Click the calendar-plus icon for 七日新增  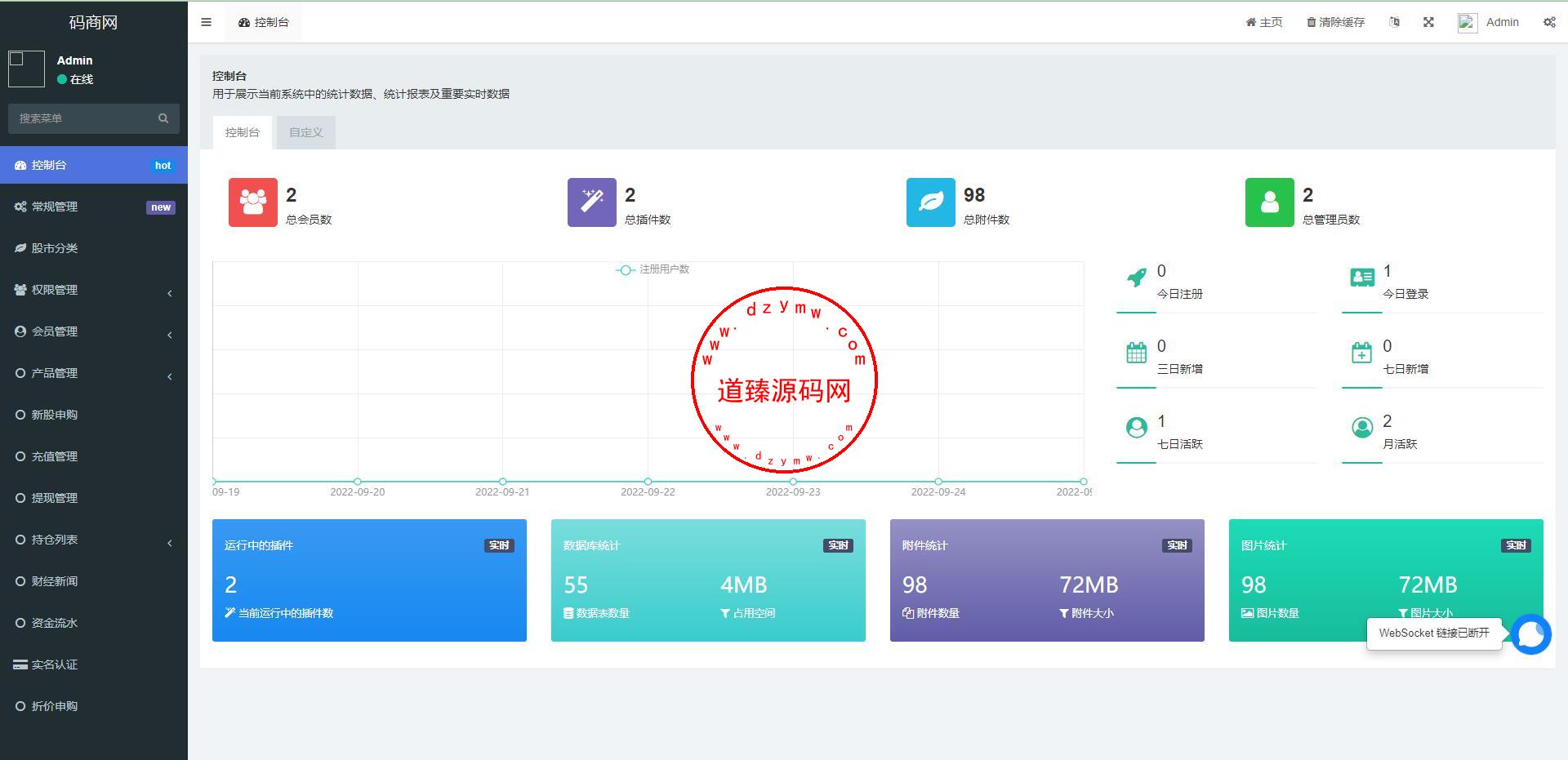click(1362, 353)
